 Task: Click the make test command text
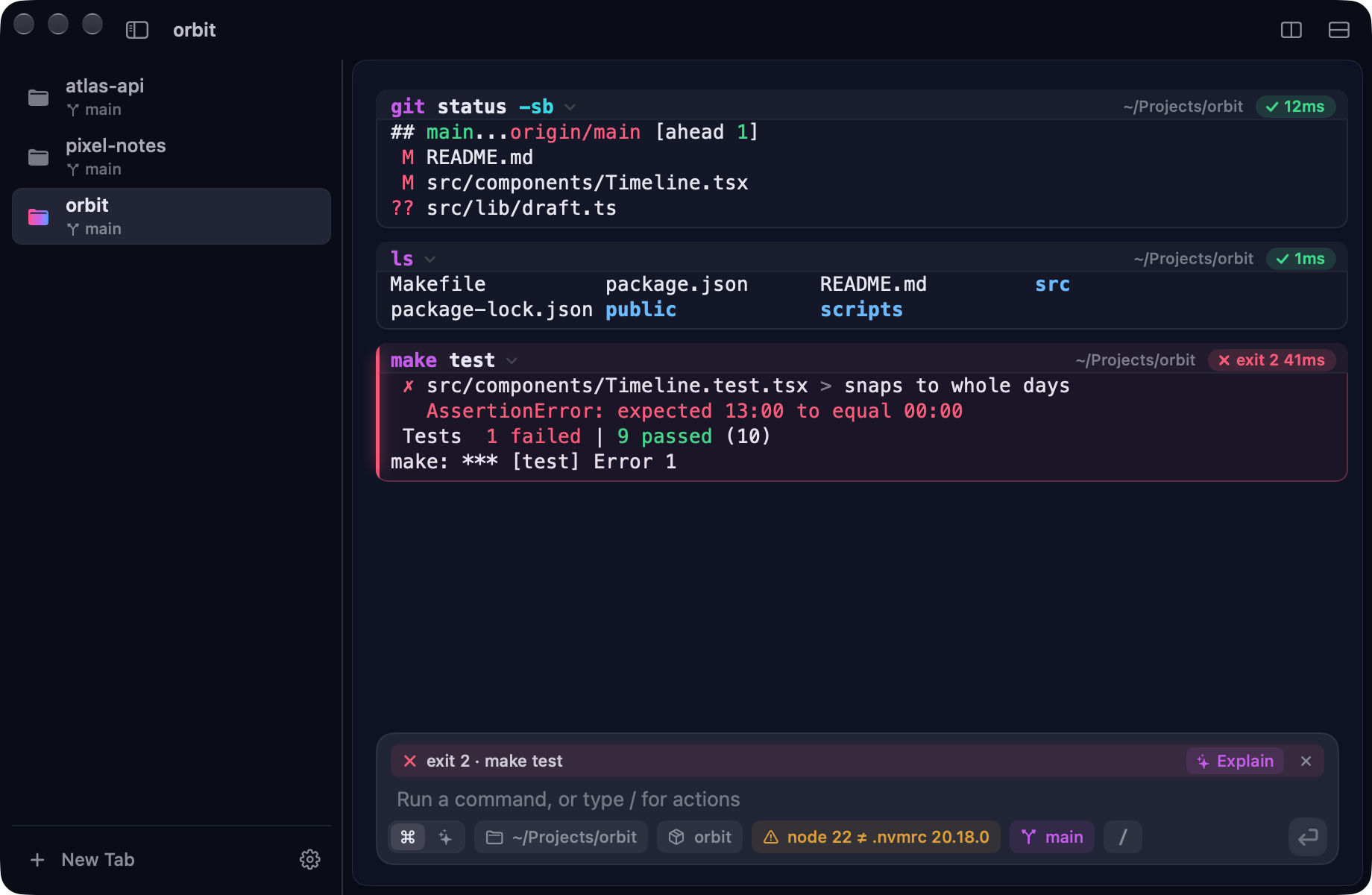pyautogui.click(x=443, y=360)
